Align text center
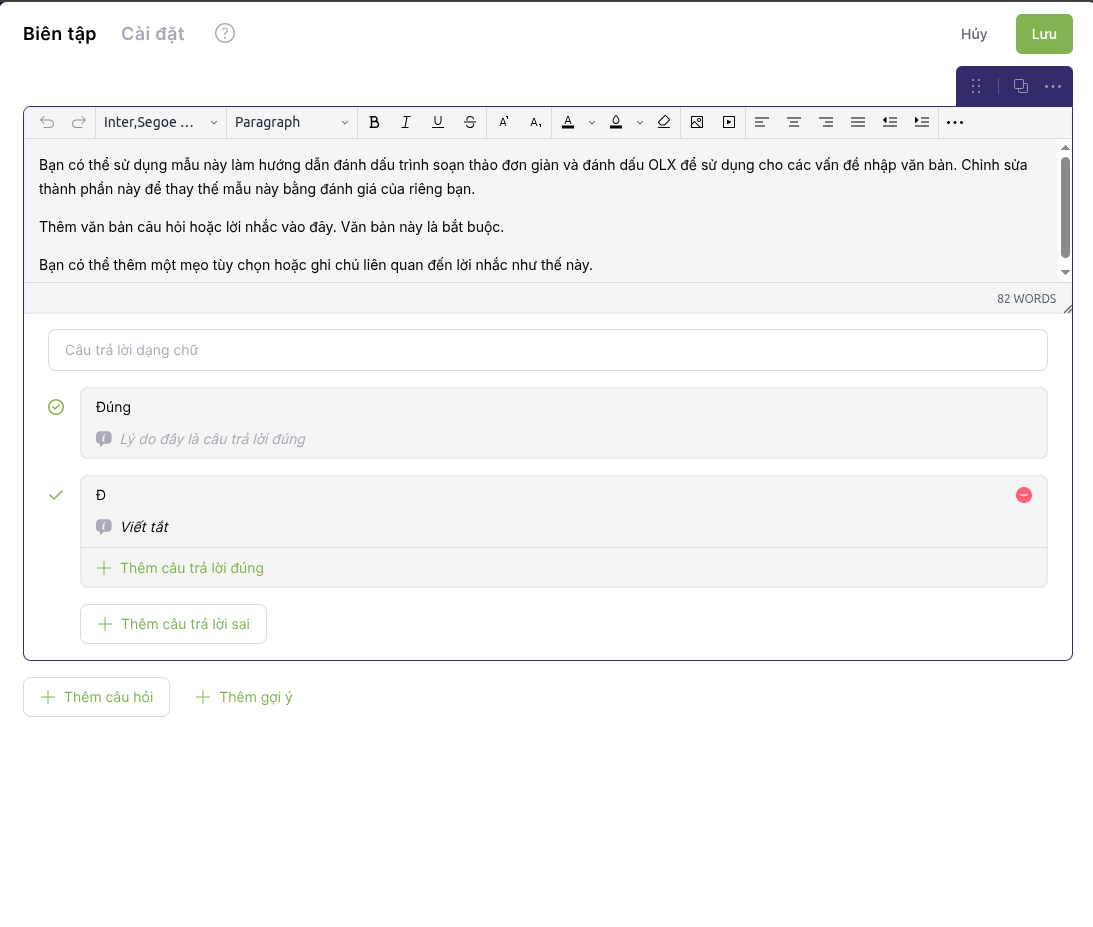 [794, 123]
